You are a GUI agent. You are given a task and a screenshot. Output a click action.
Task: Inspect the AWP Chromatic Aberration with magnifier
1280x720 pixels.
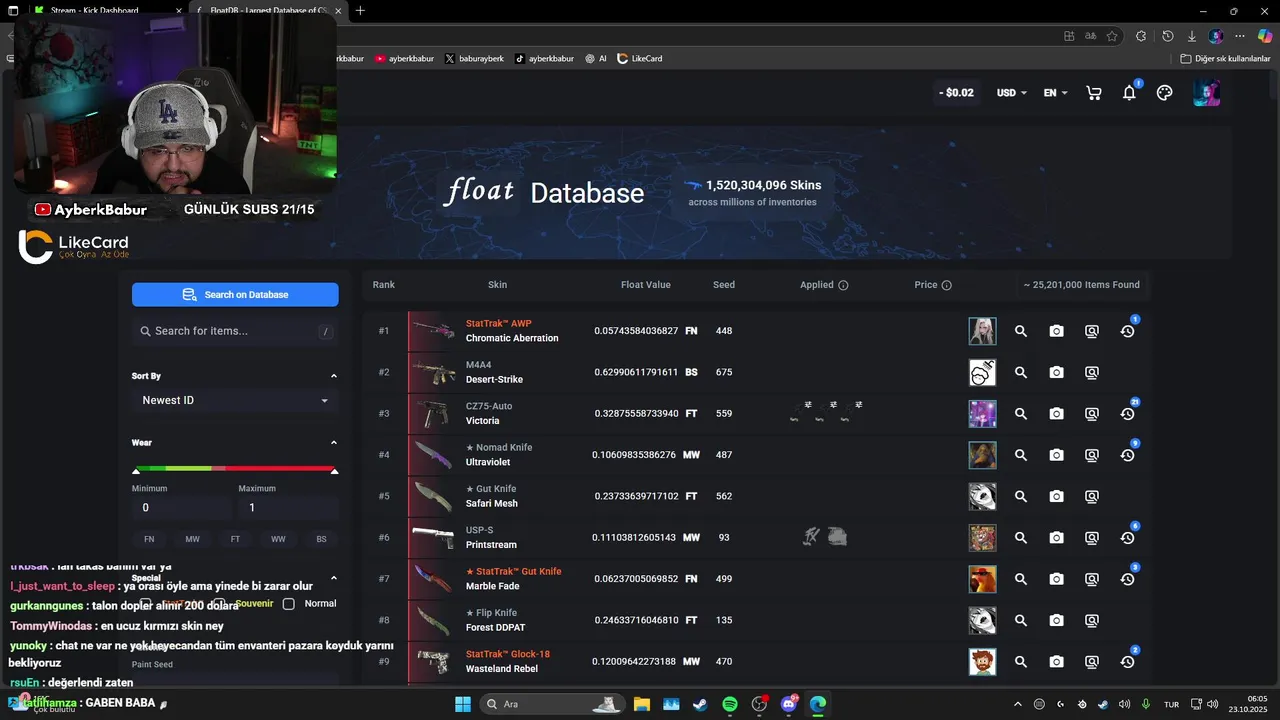click(1021, 331)
